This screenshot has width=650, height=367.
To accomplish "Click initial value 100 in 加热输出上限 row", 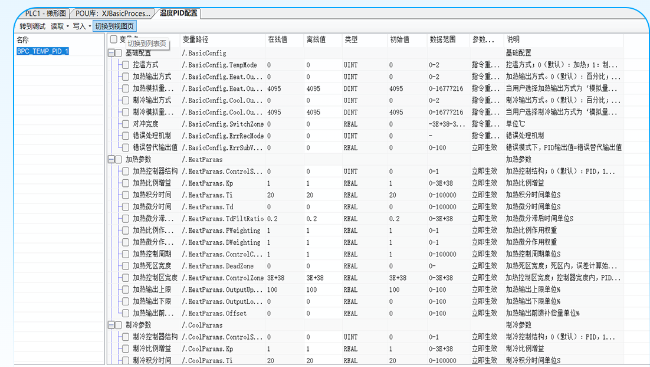I will tap(394, 289).
